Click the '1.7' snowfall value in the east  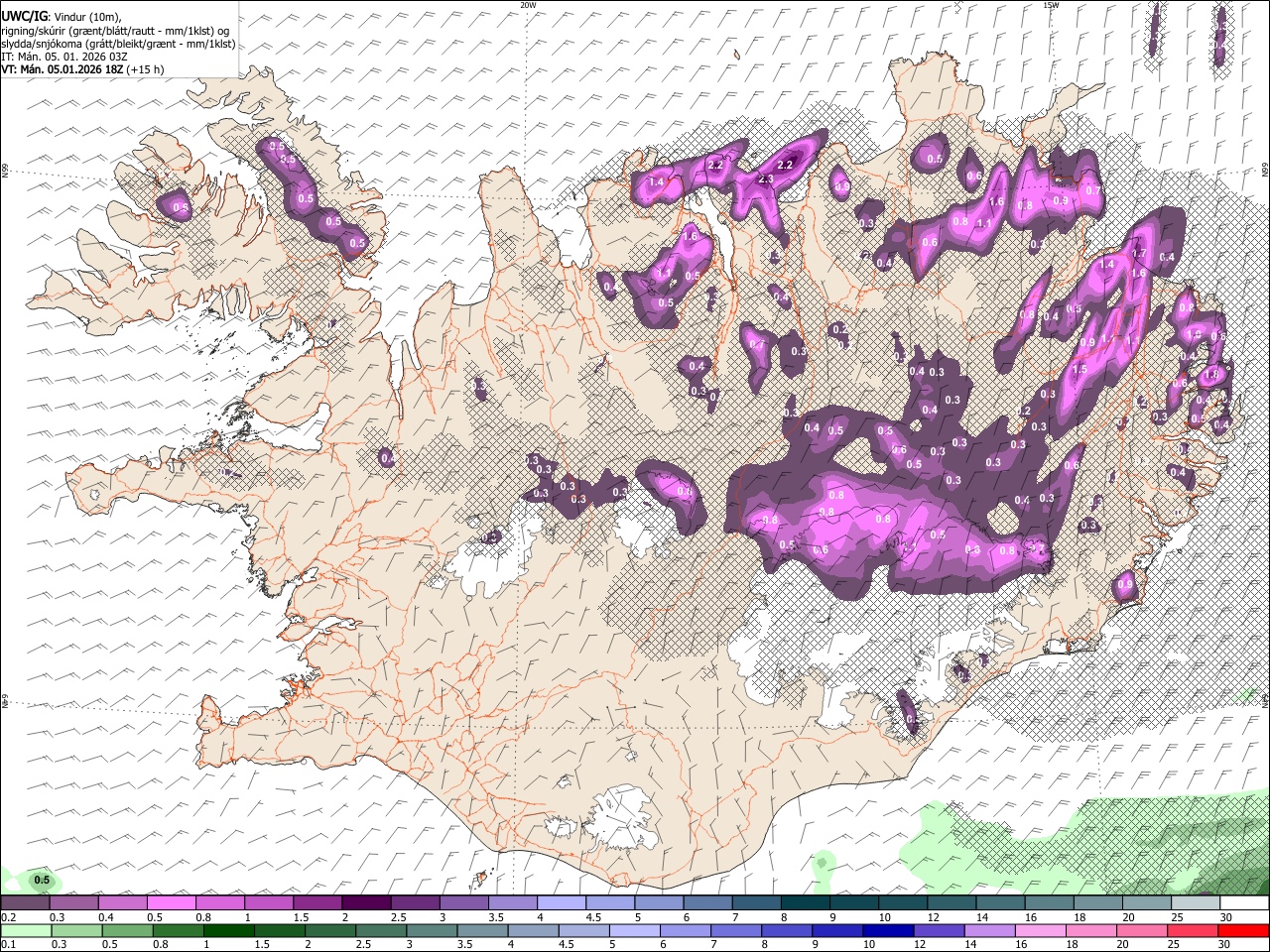(1139, 253)
